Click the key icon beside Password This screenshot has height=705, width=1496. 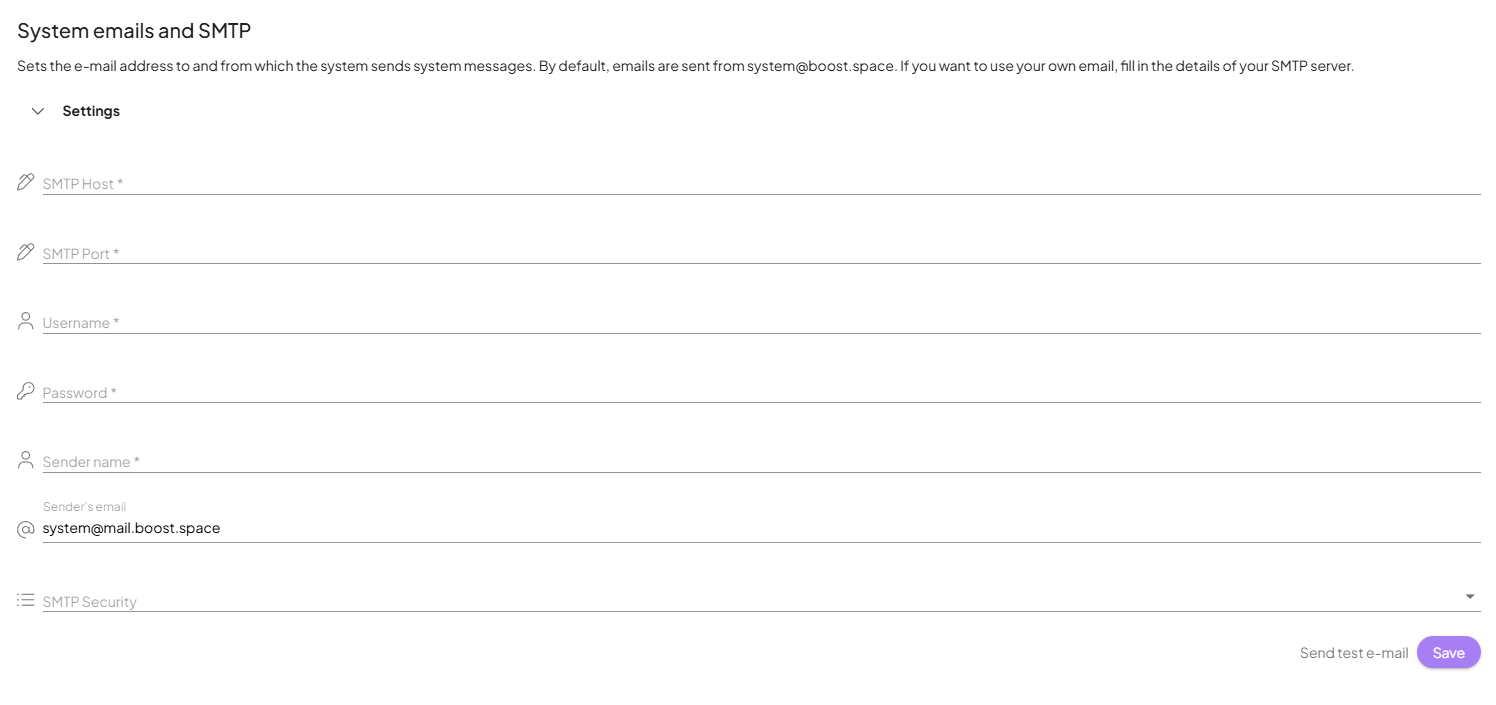click(26, 391)
